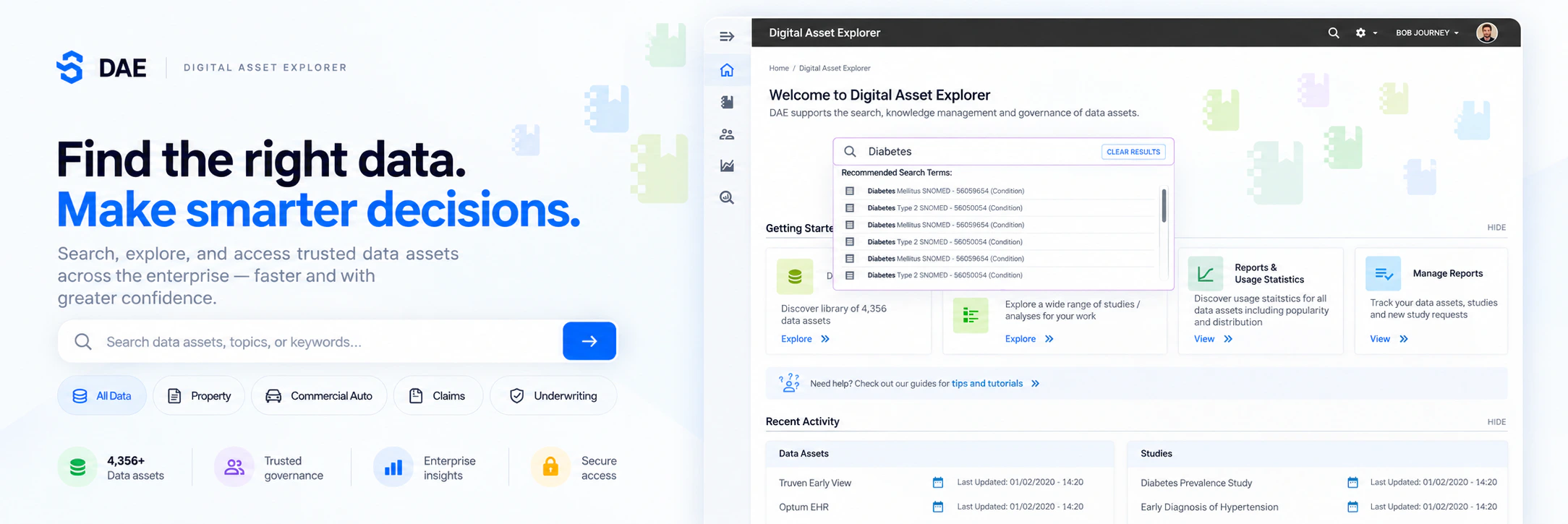Go to the Home breadcrumb link
The image size is (1568, 524).
(779, 68)
